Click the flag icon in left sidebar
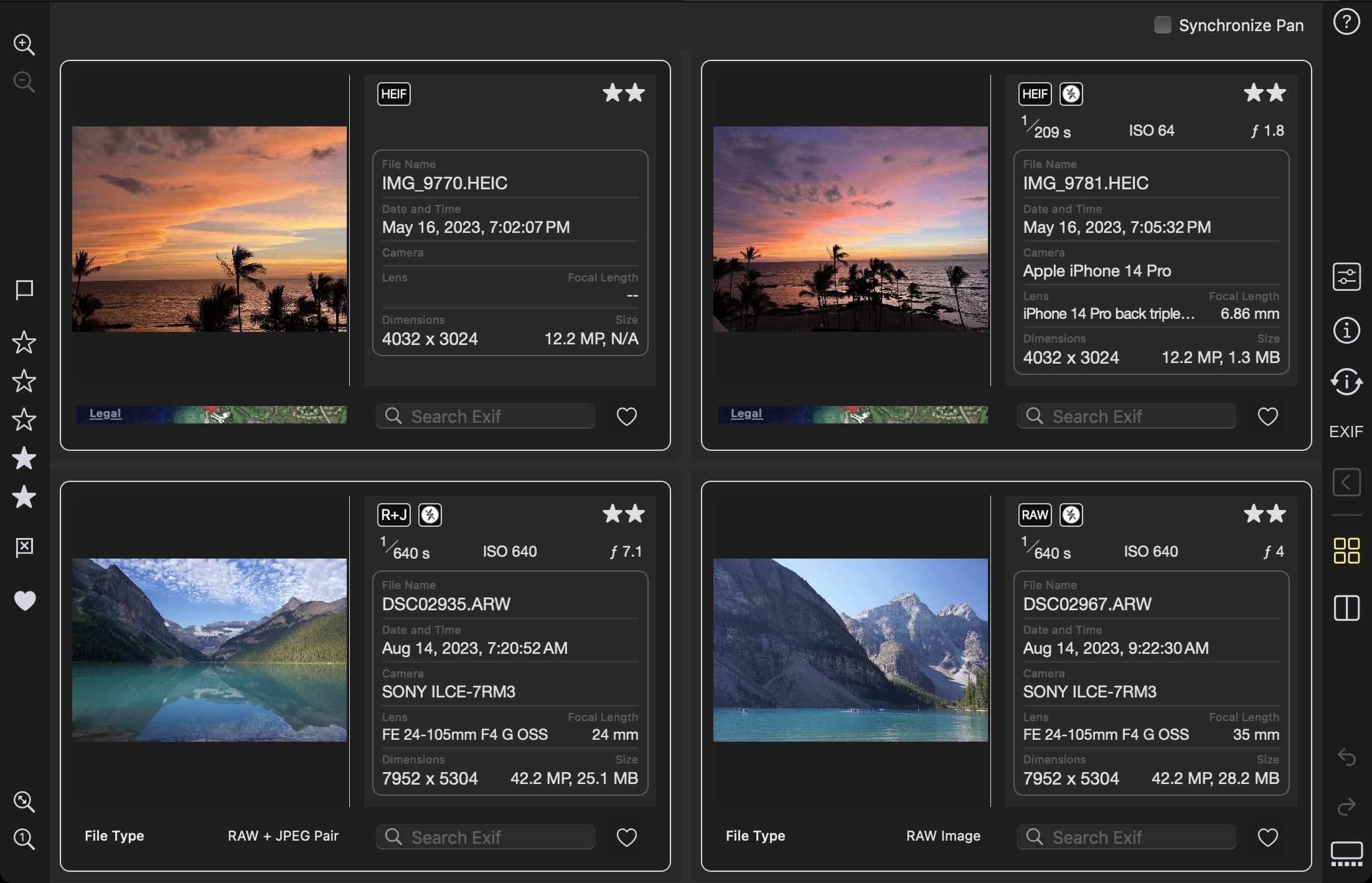Viewport: 1372px width, 883px height. click(24, 290)
